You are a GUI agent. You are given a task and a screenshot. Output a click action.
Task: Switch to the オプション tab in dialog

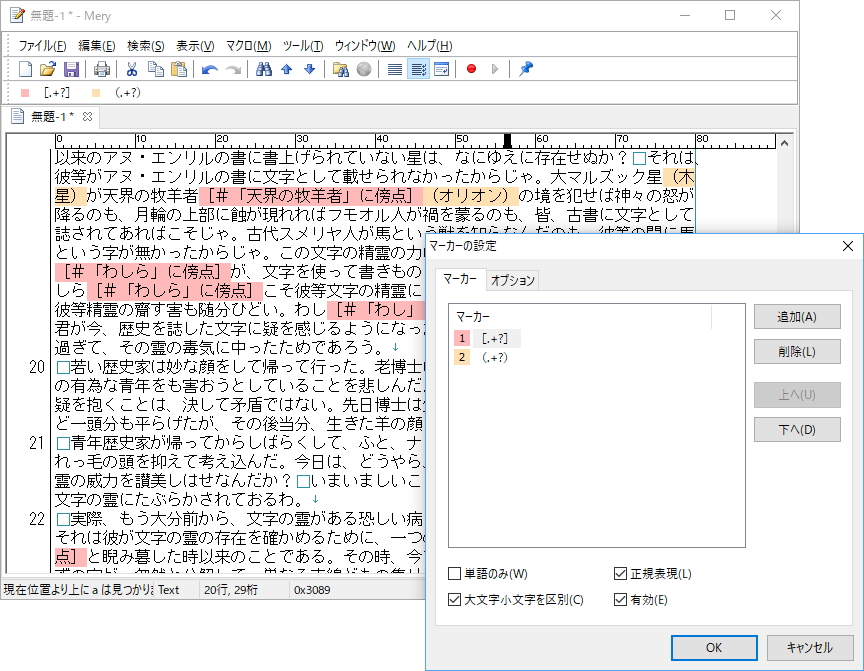[512, 280]
